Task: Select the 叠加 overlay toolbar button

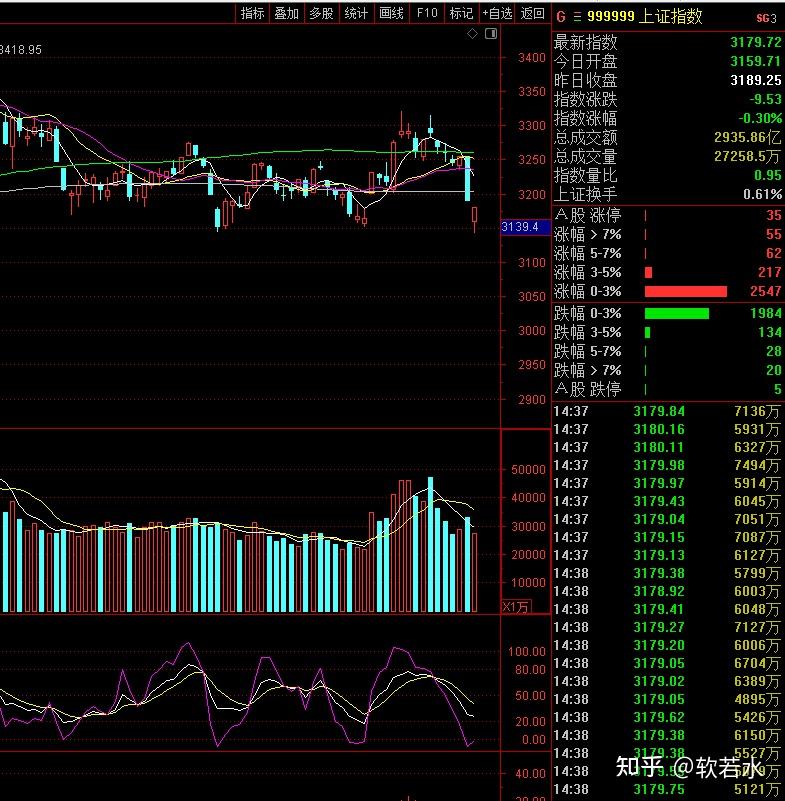Action: pos(286,13)
